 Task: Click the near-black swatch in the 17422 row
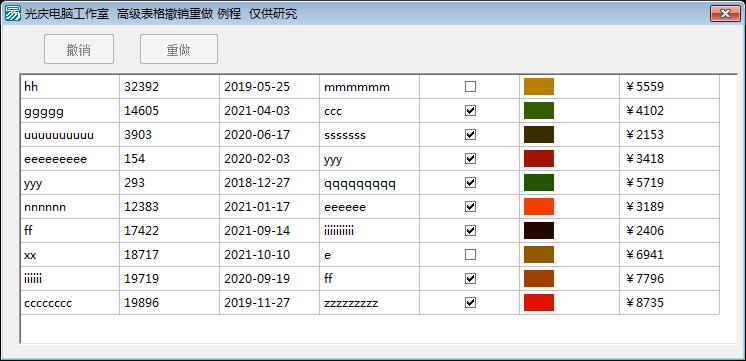pos(539,231)
